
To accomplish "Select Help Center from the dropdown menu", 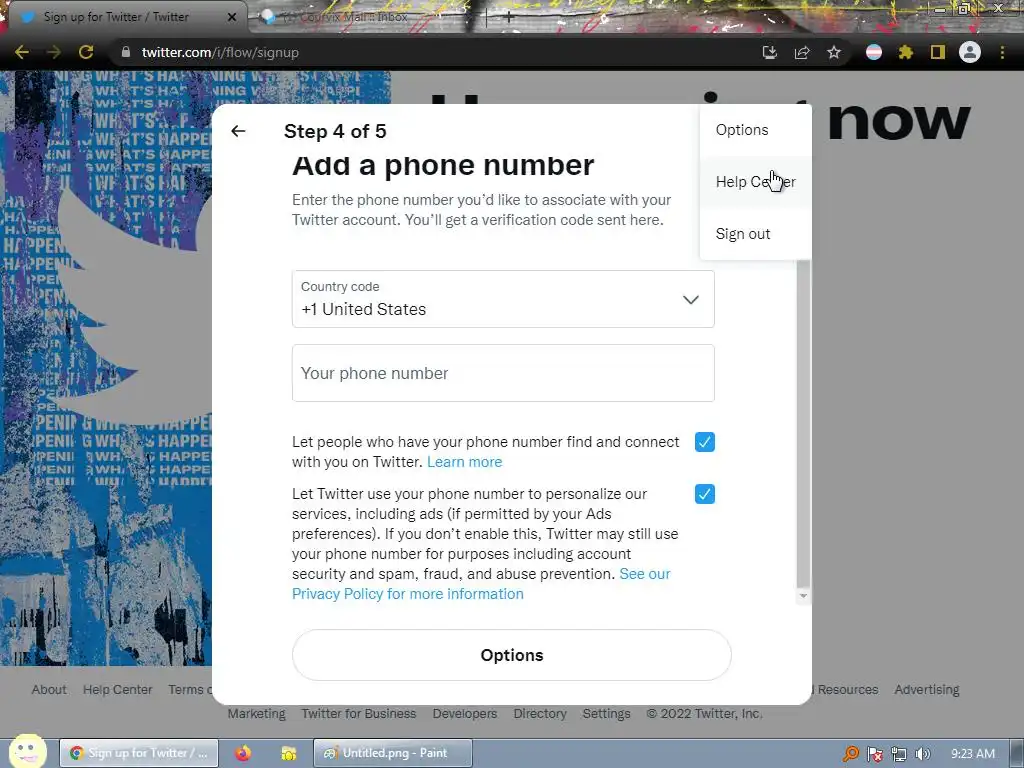I will click(756, 182).
